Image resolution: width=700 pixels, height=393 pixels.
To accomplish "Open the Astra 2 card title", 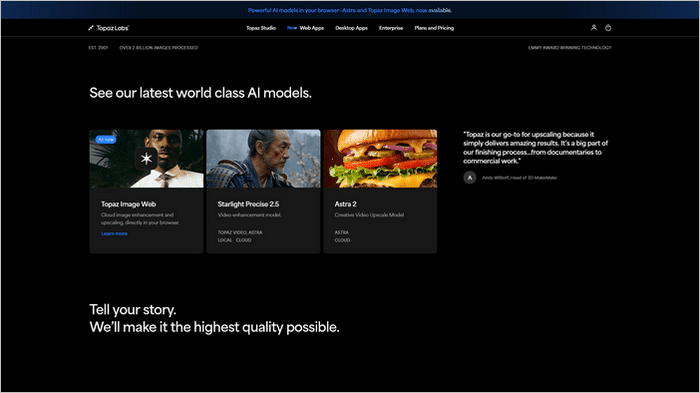I will pyautogui.click(x=346, y=204).
